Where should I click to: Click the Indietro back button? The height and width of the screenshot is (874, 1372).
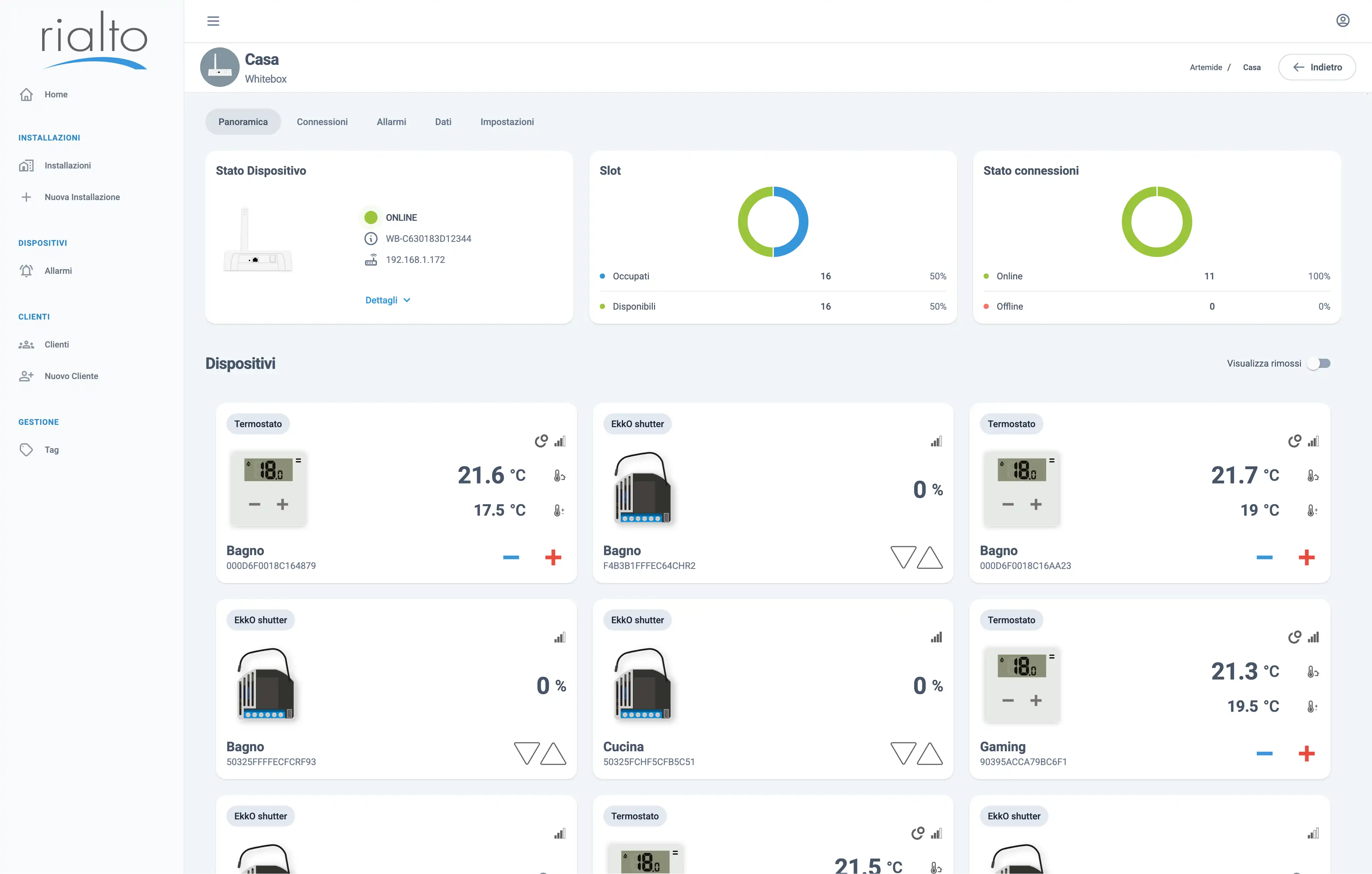click(x=1317, y=67)
